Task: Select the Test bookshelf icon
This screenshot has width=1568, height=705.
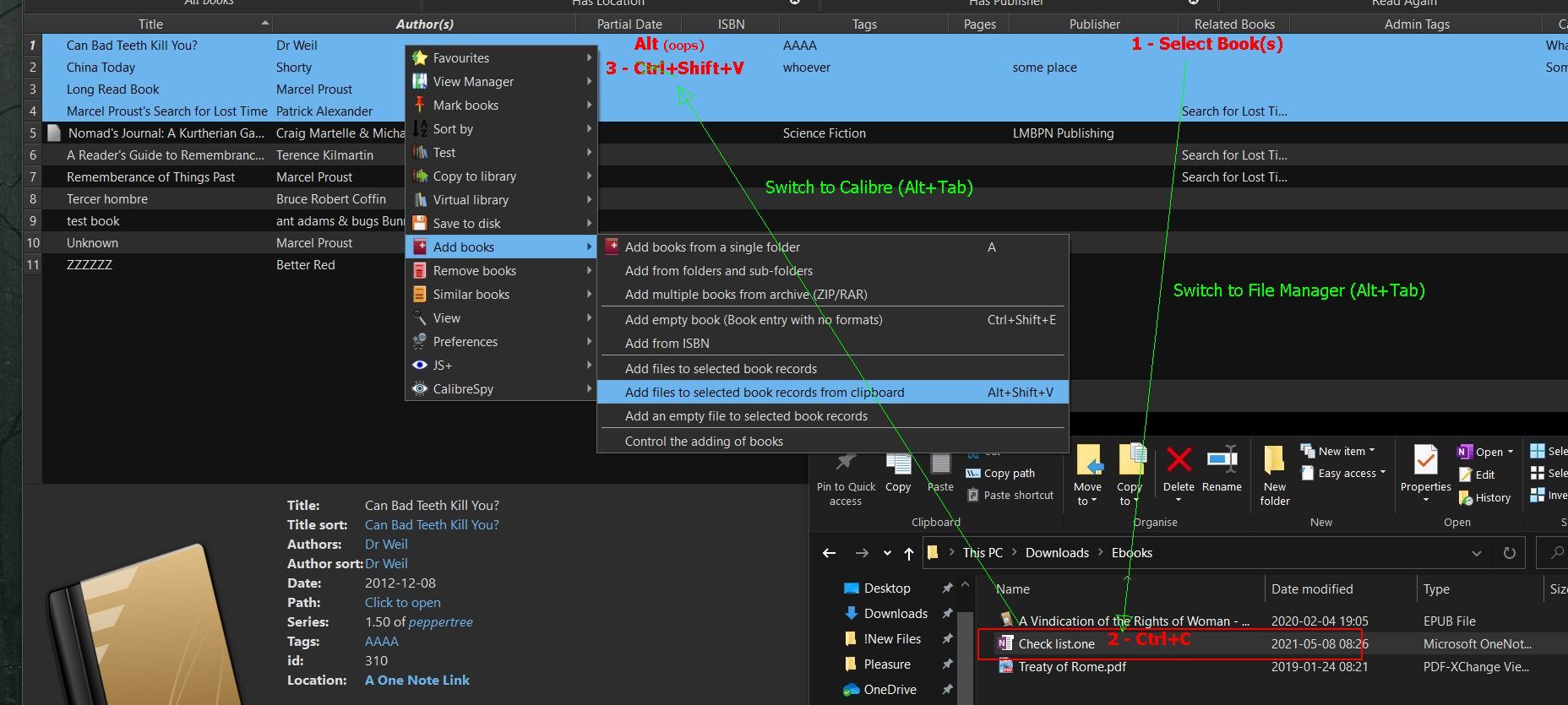Action: 419,152
